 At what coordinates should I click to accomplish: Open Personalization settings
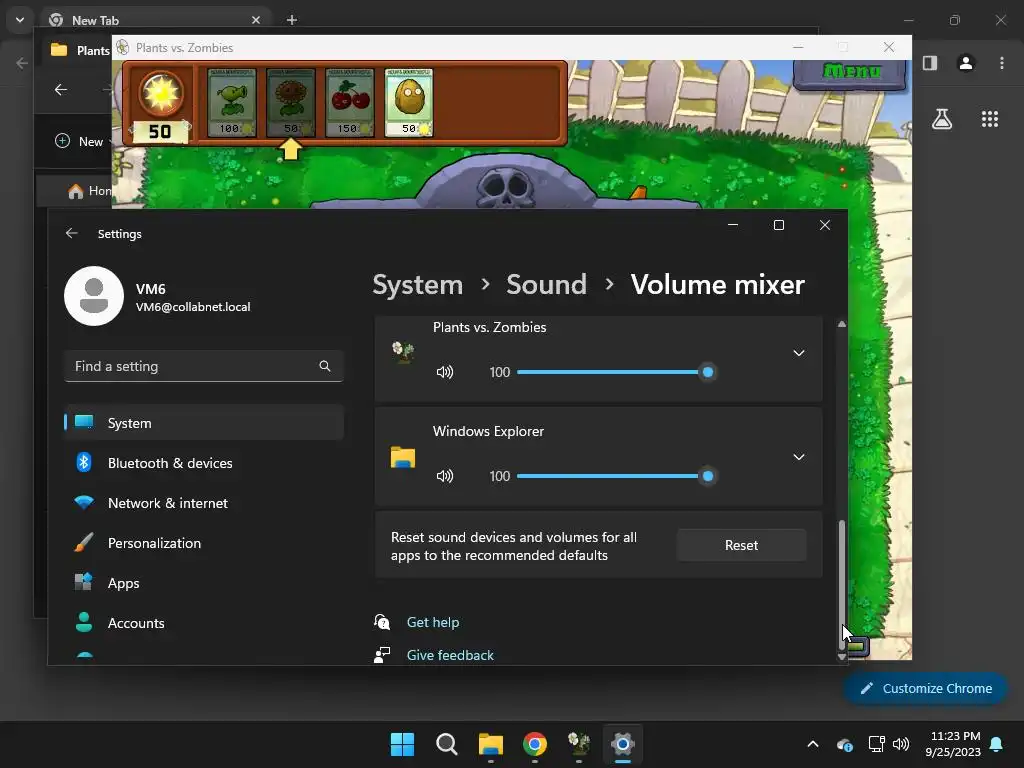pyautogui.click(x=204, y=543)
